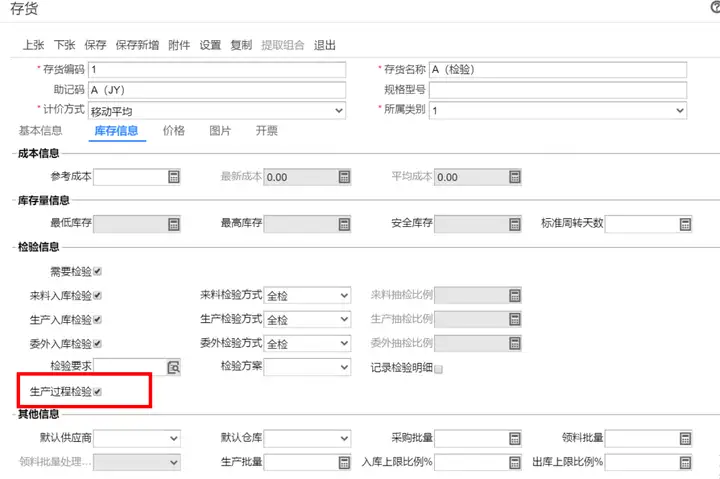Viewport: 720px width, 479px height.
Task: Open the 来料检验方式 dropdown
Action: tap(307, 295)
